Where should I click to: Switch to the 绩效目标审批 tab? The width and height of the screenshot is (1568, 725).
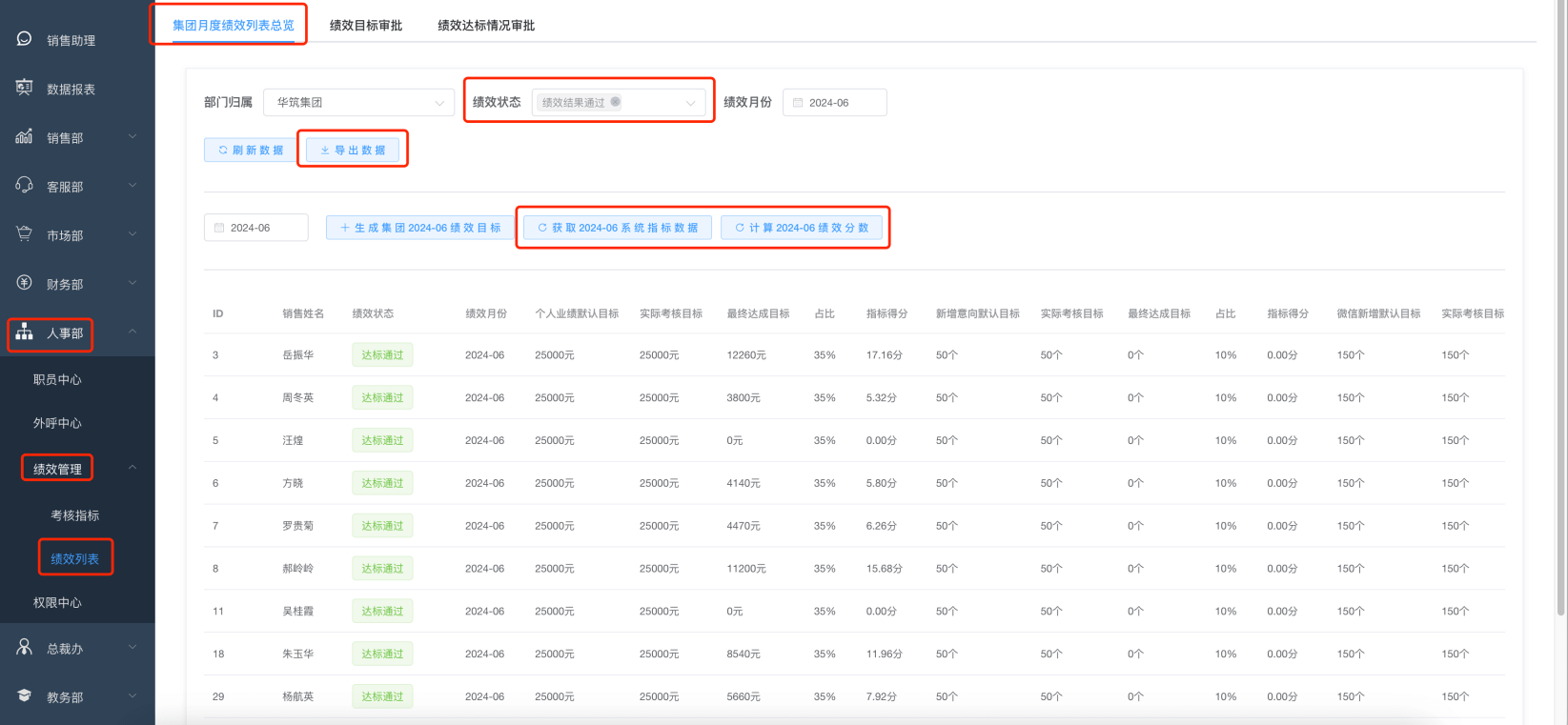(x=366, y=26)
